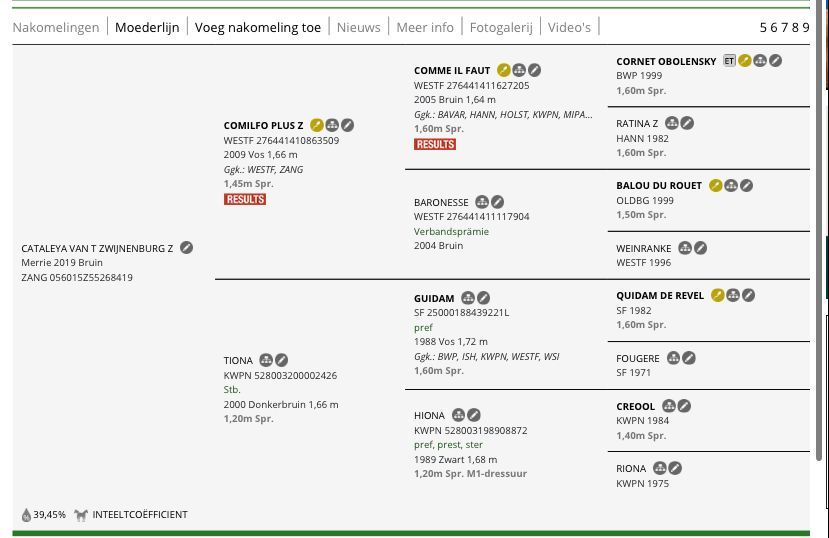Click edit pencil next to Creool
This screenshot has width=829, height=538.
point(684,406)
